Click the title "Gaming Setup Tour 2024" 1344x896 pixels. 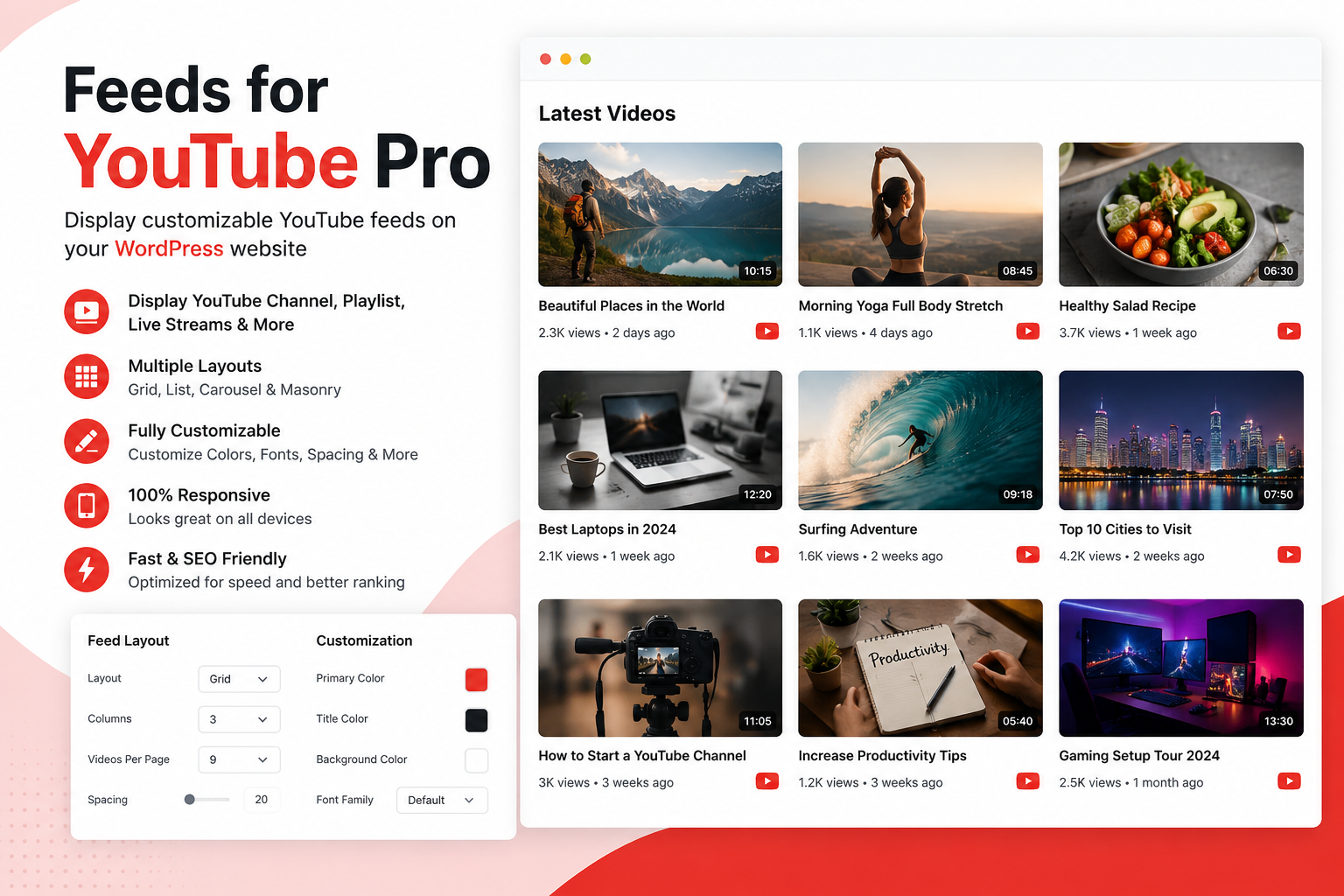pos(1139,756)
